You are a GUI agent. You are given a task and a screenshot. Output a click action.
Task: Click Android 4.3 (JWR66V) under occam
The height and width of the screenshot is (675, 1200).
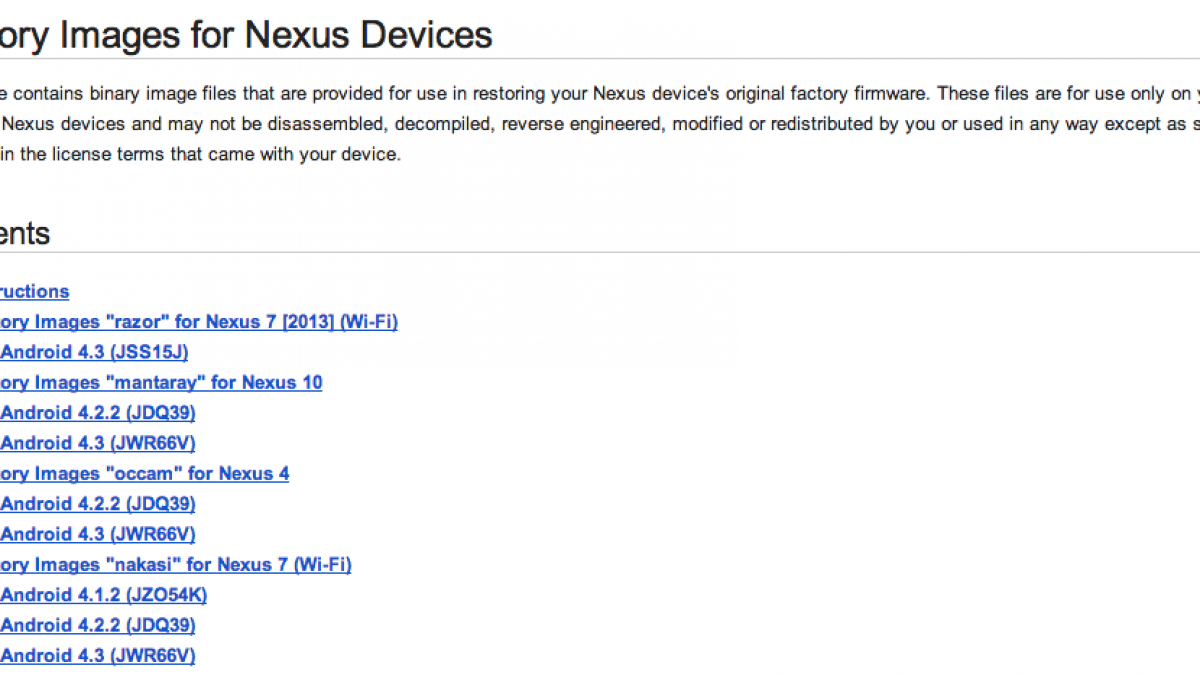pyautogui.click(x=98, y=534)
